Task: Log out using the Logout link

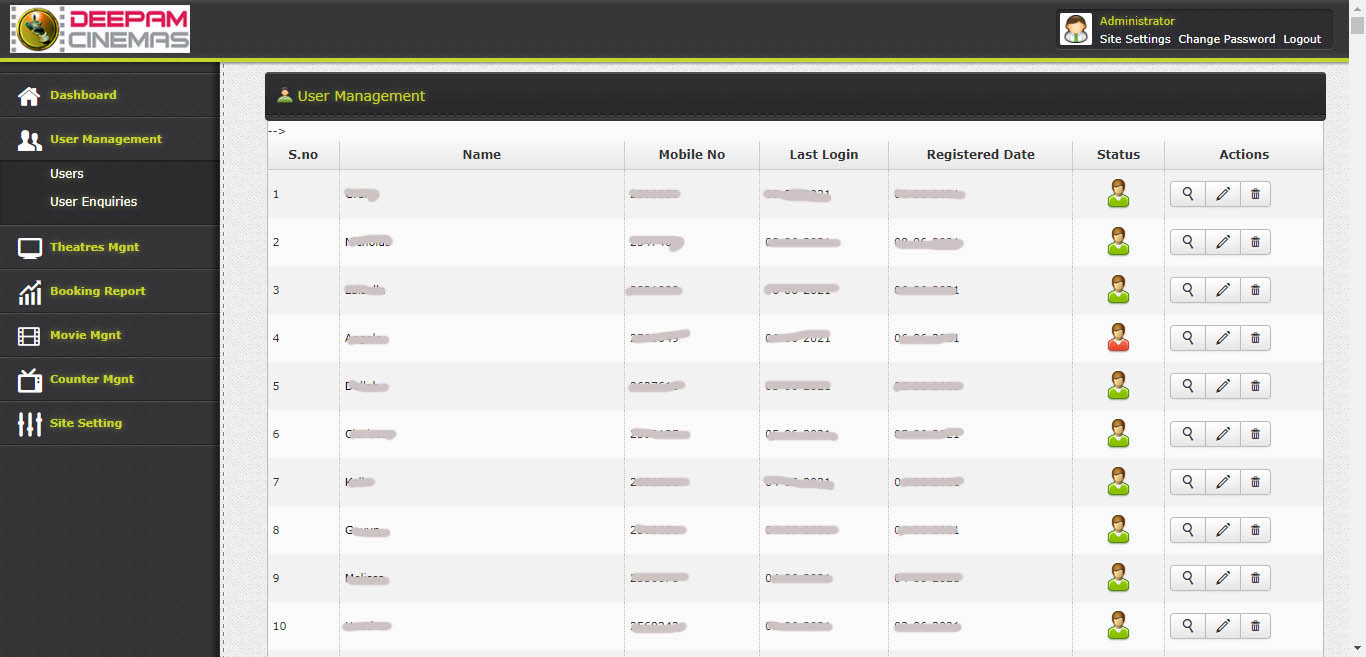Action: point(1302,39)
